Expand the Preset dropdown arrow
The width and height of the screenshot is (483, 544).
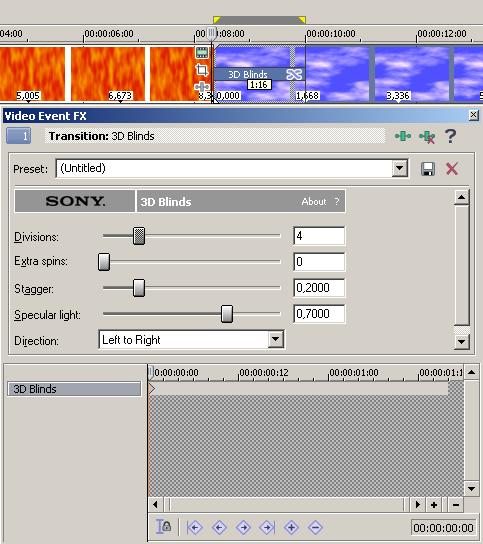pos(400,169)
